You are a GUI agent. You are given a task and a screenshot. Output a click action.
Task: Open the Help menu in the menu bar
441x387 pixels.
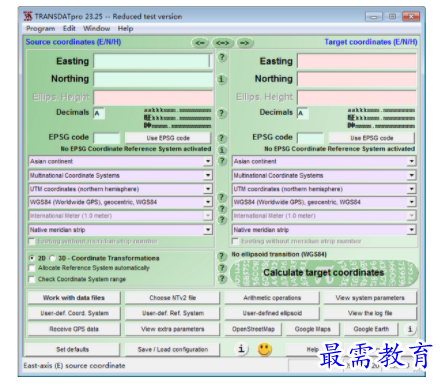(125, 29)
